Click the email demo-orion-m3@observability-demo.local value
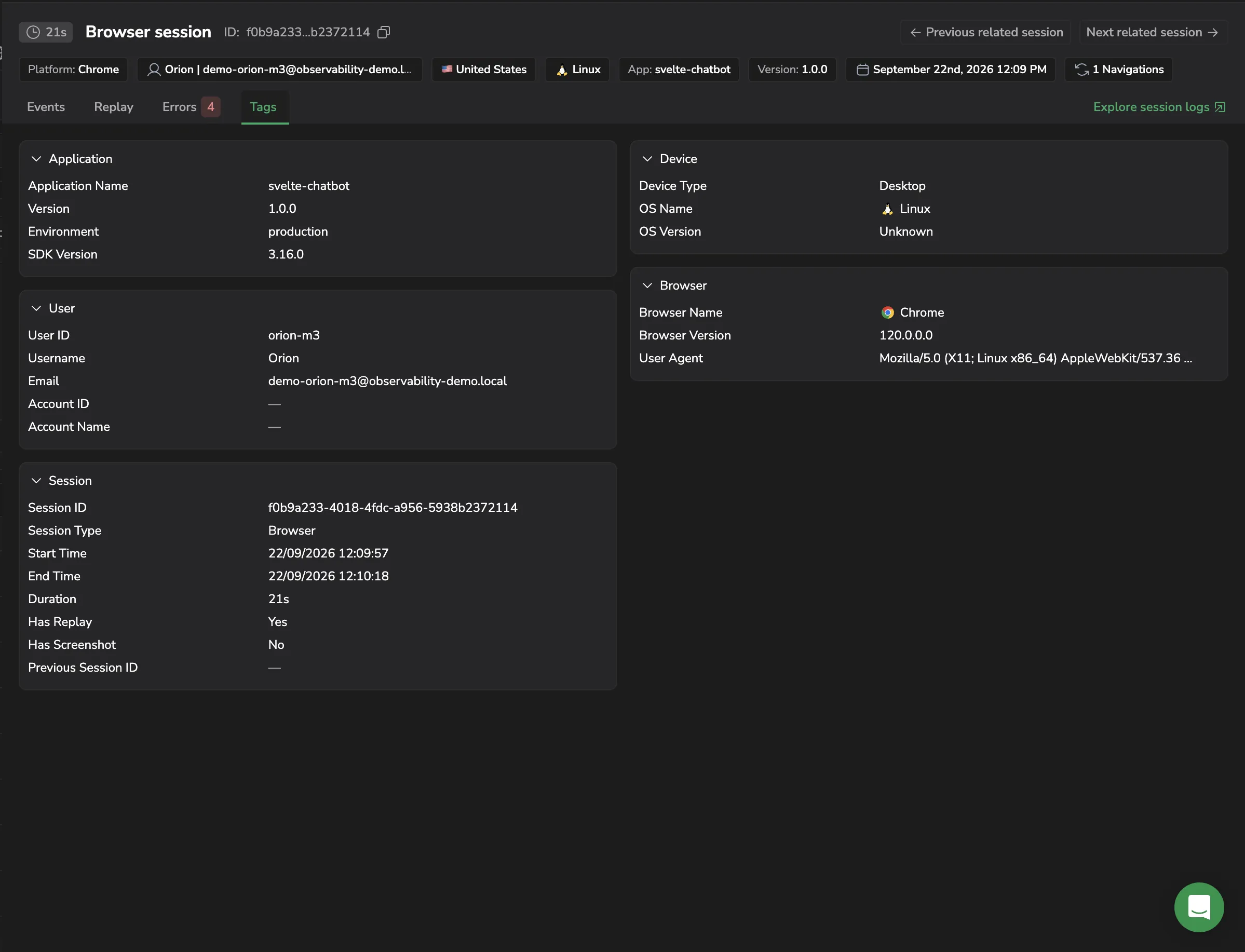This screenshot has width=1245, height=952. [388, 382]
